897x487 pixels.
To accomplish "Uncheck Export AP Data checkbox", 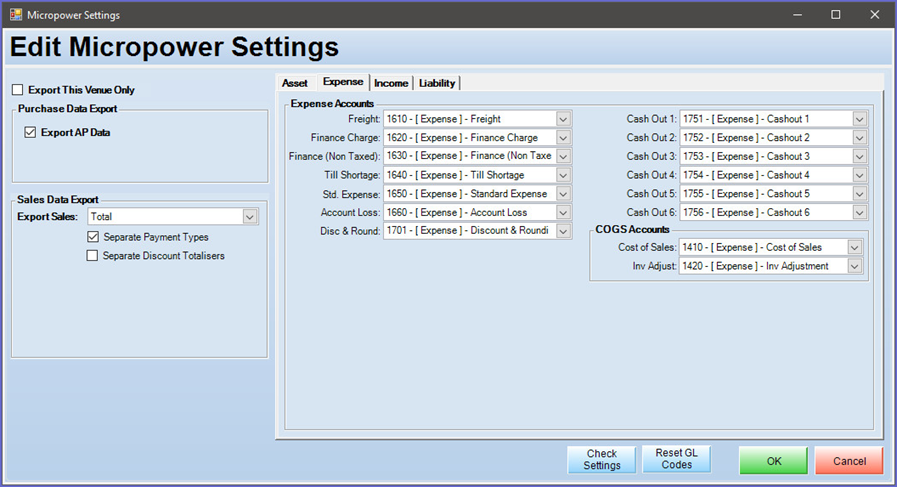I will [x=30, y=132].
